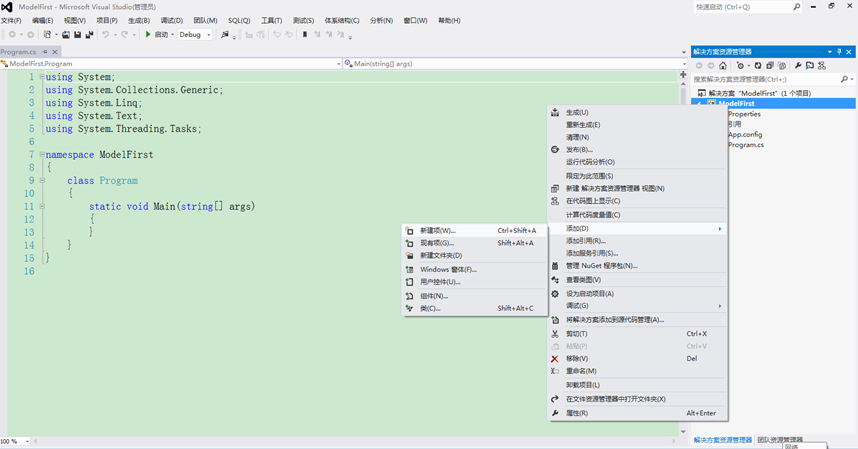
Task: Click the magnifier icon in Solution Explorer search
Action: tap(844, 79)
